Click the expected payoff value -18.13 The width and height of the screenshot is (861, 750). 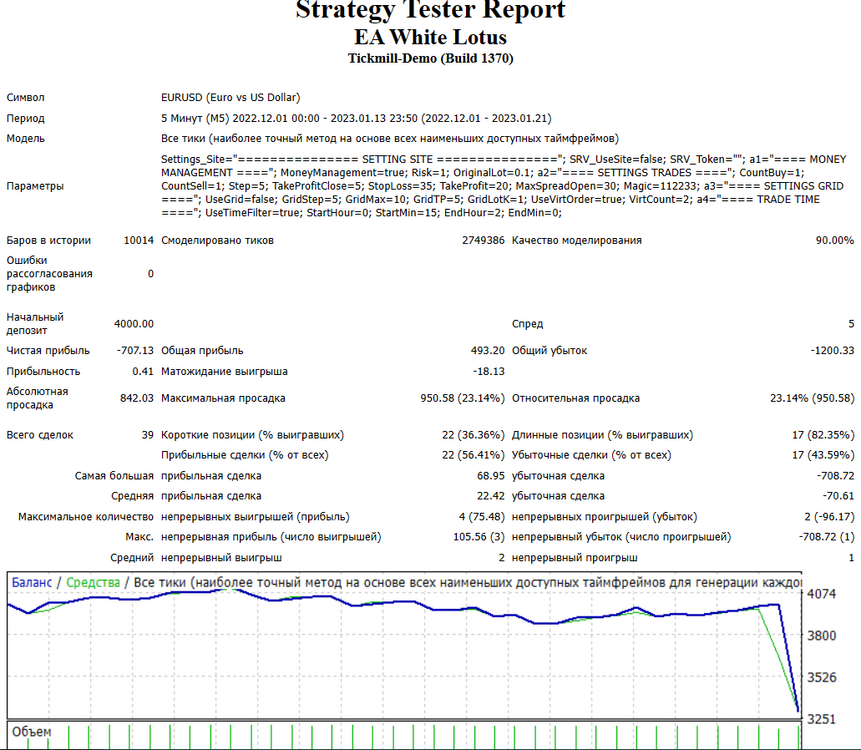pos(489,372)
